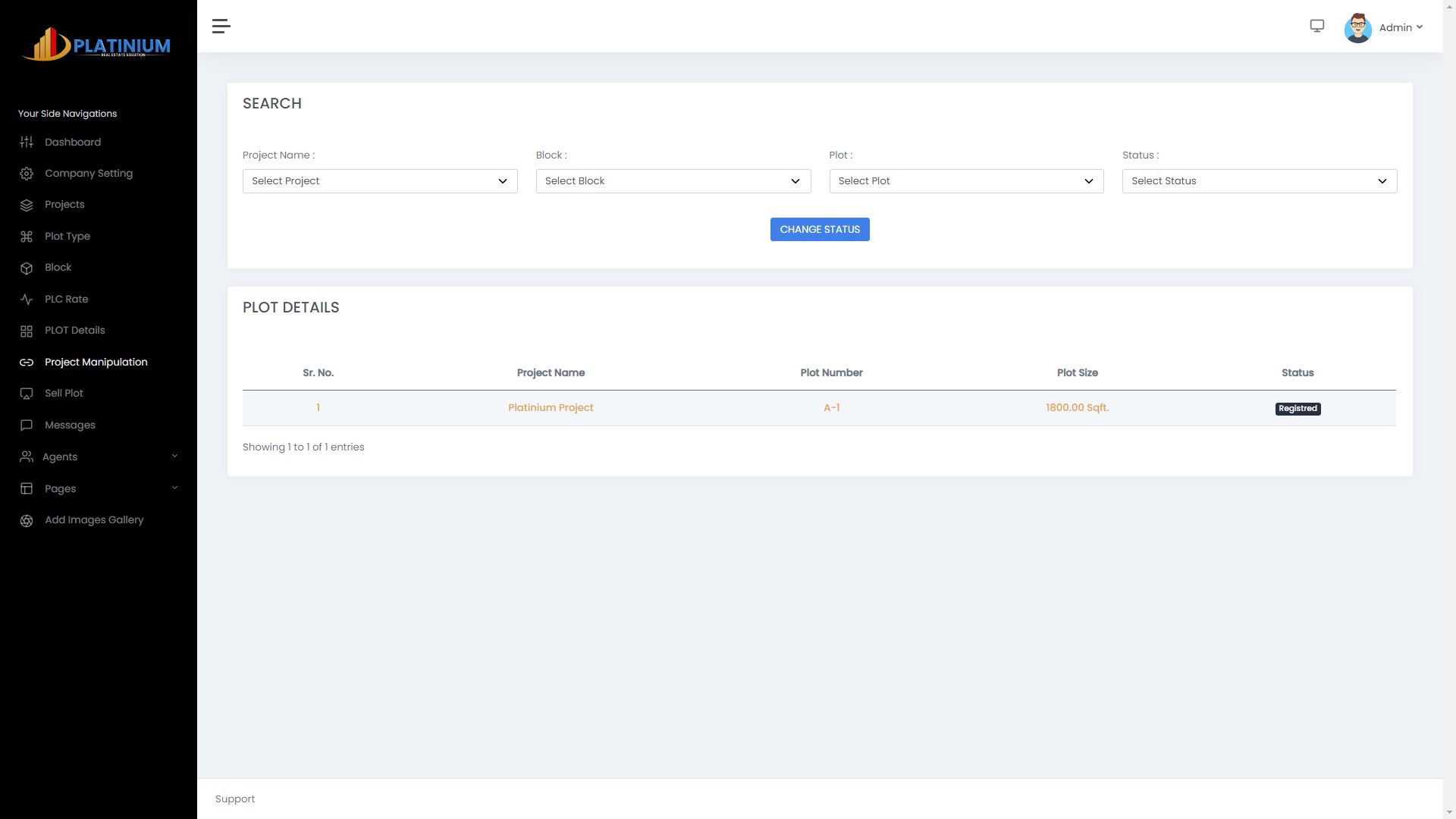The image size is (1456, 819).
Task: Expand the Agents submenu
Action: tap(99, 457)
